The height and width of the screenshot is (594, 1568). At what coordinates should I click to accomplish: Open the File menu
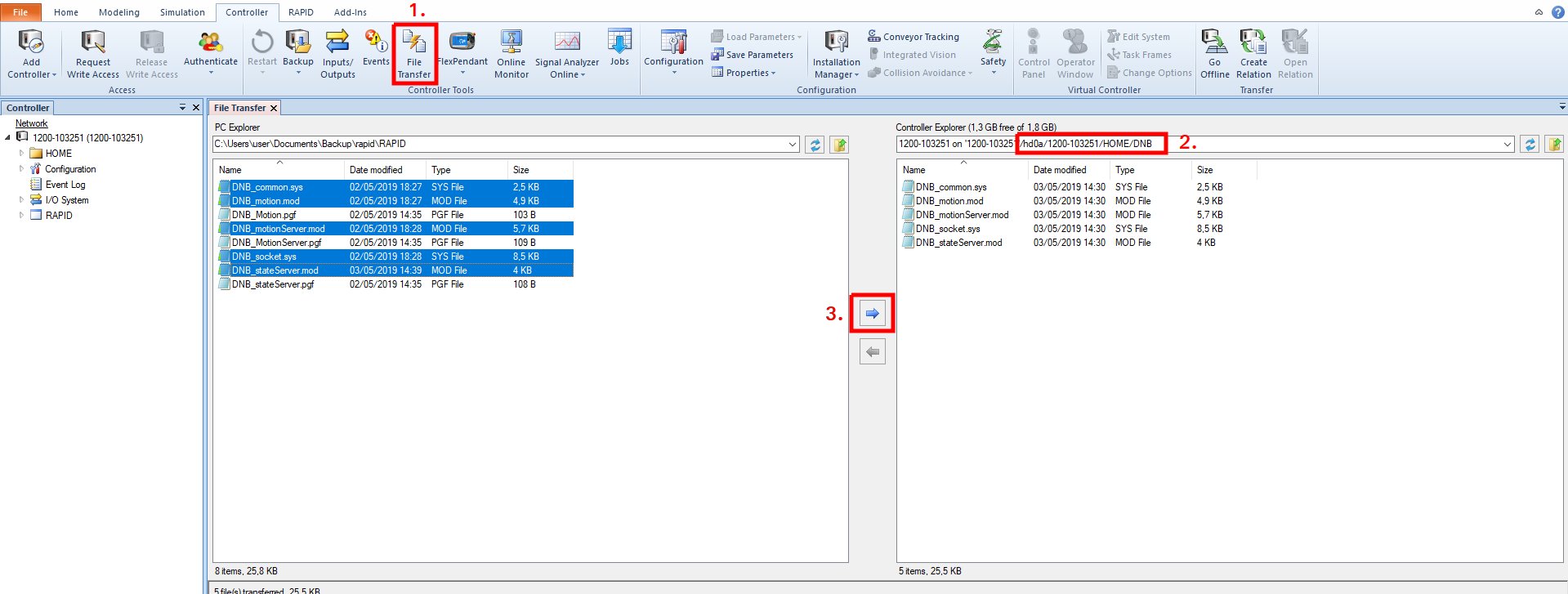point(20,12)
